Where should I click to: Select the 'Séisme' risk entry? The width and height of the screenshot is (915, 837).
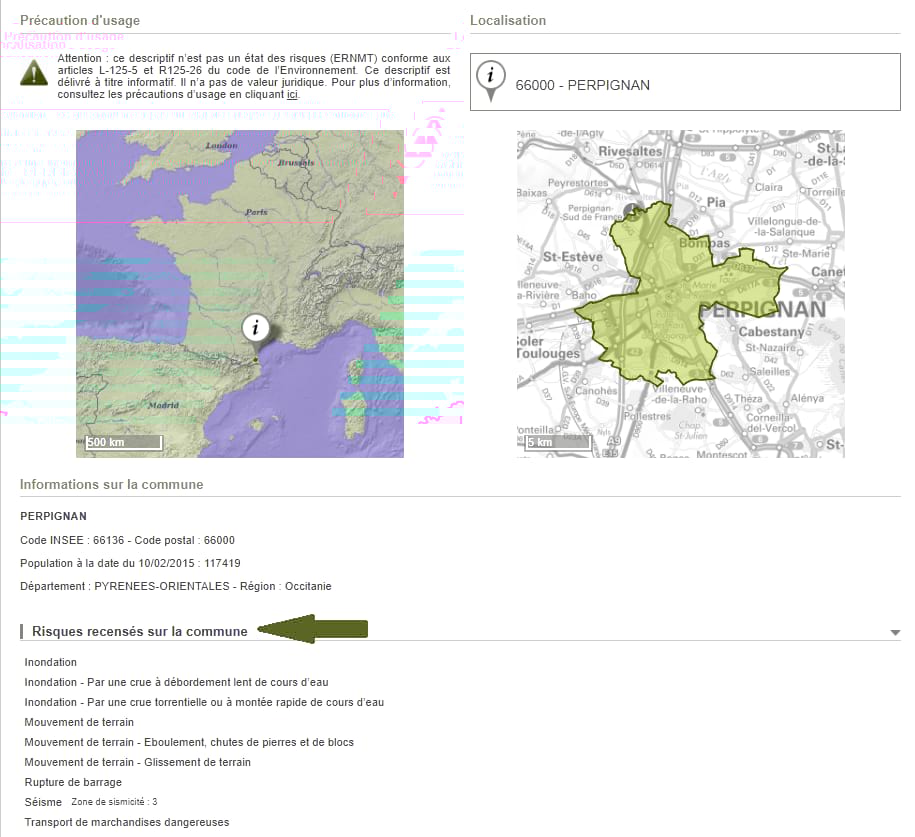click(x=43, y=803)
